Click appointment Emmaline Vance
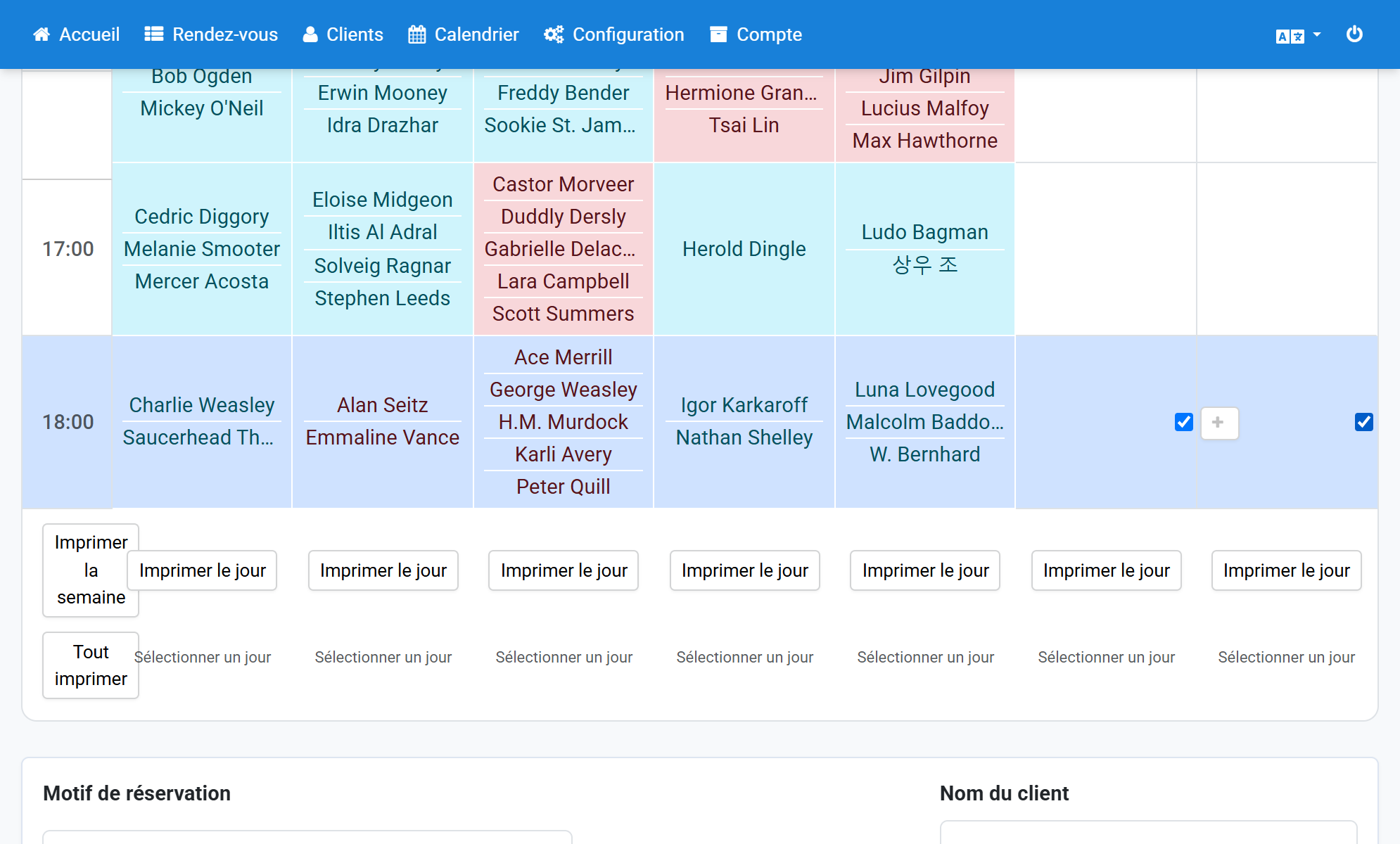This screenshot has width=1400, height=844. pyautogui.click(x=383, y=437)
